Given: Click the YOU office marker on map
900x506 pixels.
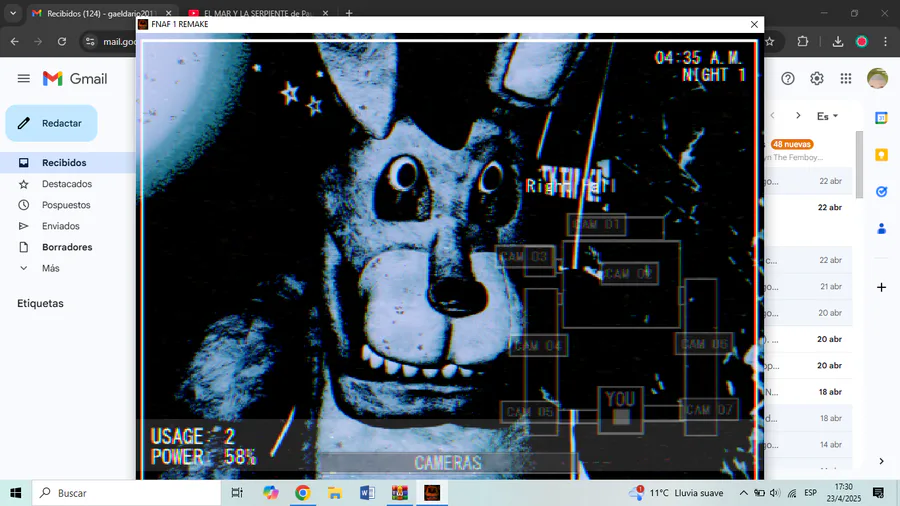Looking at the screenshot, I should [x=620, y=409].
